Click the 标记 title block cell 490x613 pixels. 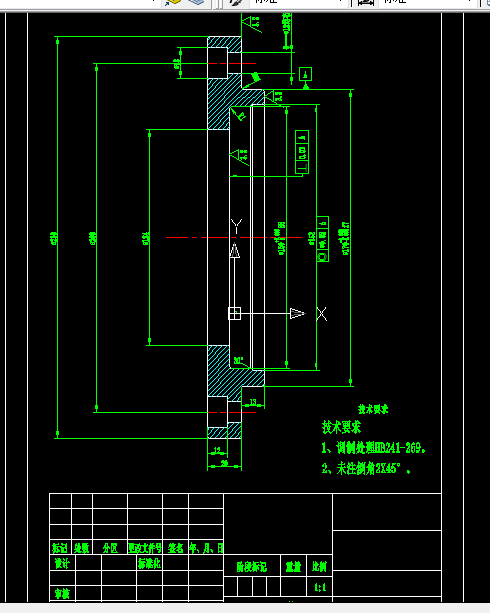tap(60, 548)
